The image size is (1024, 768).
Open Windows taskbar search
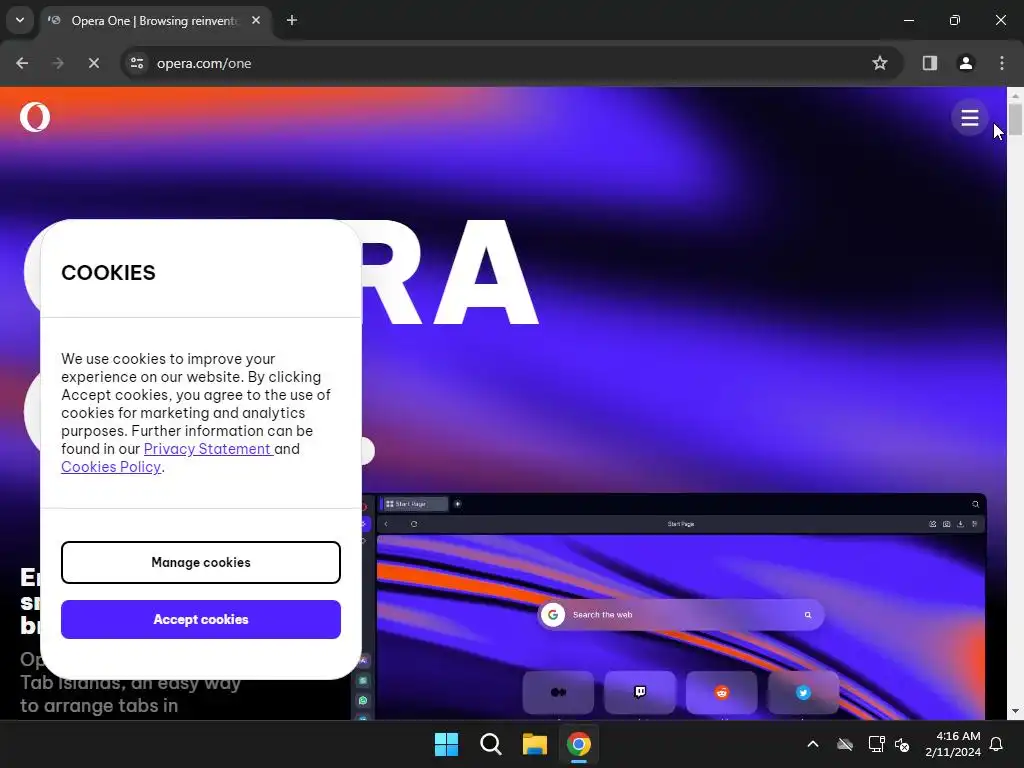(x=490, y=744)
